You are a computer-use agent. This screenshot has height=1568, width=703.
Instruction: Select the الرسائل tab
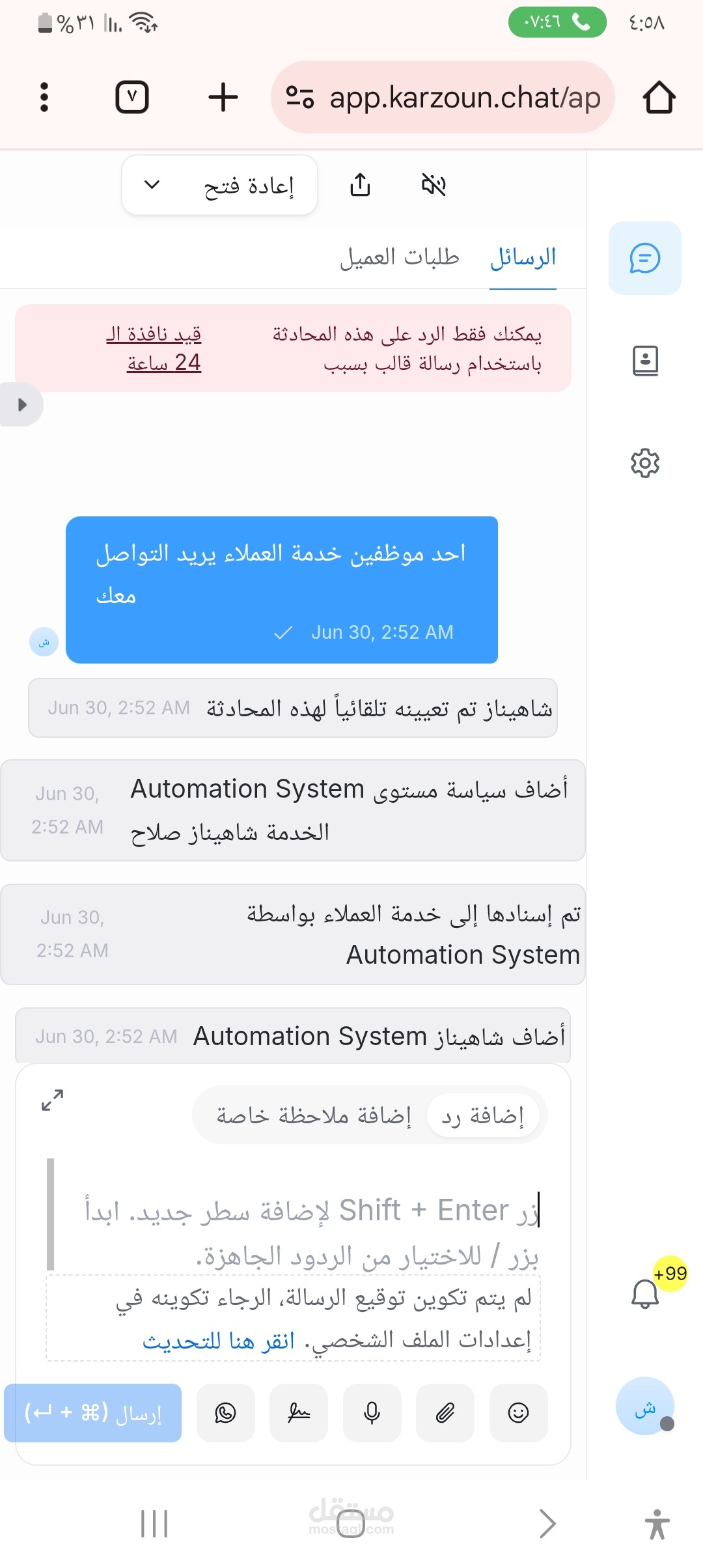coord(523,257)
